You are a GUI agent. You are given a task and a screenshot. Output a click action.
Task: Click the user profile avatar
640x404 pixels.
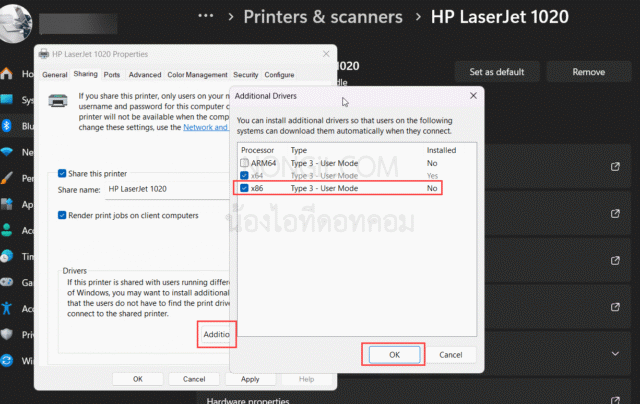[x=16, y=22]
